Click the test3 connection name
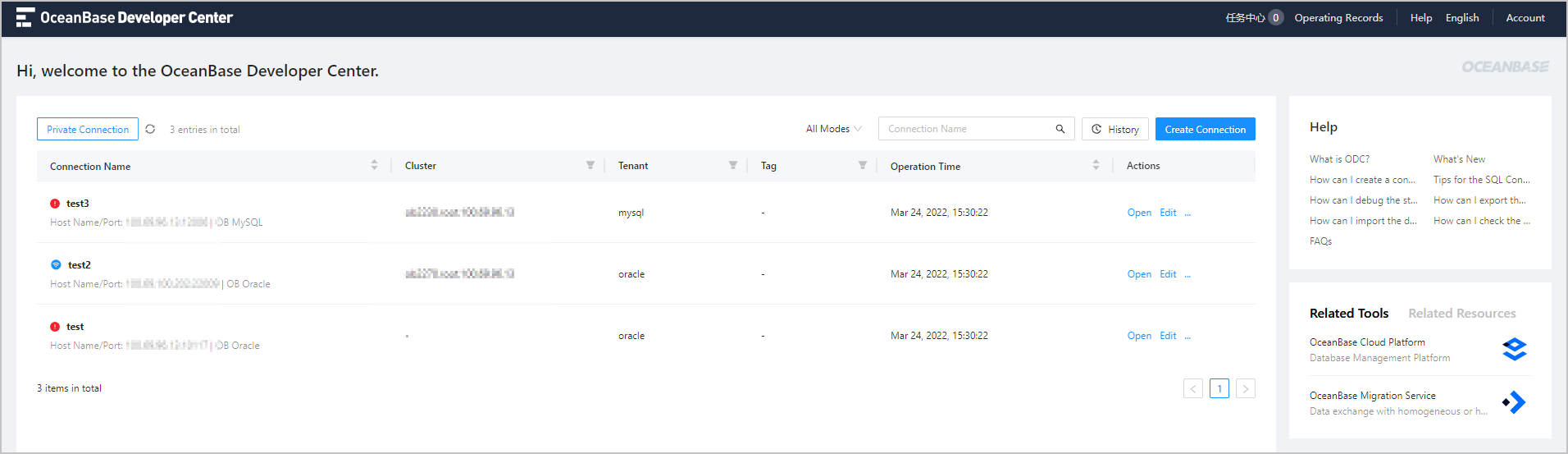This screenshot has height=454, width=1568. point(77,204)
